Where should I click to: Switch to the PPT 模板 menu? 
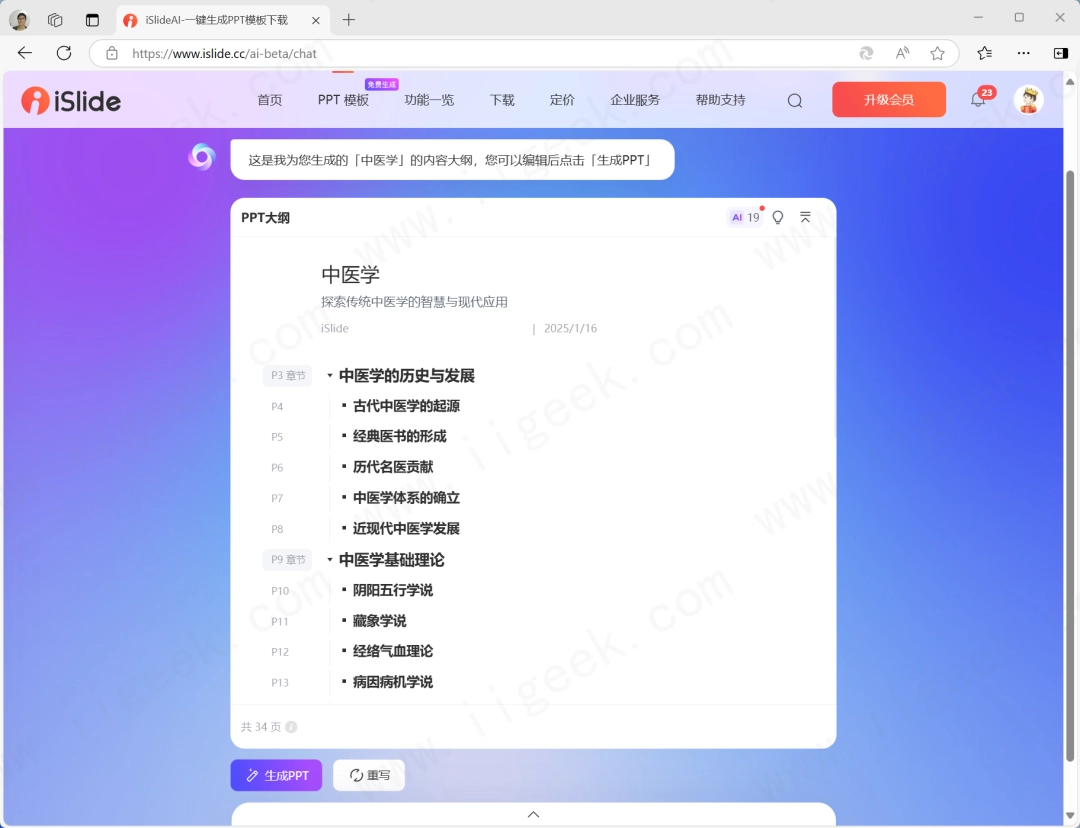(343, 100)
